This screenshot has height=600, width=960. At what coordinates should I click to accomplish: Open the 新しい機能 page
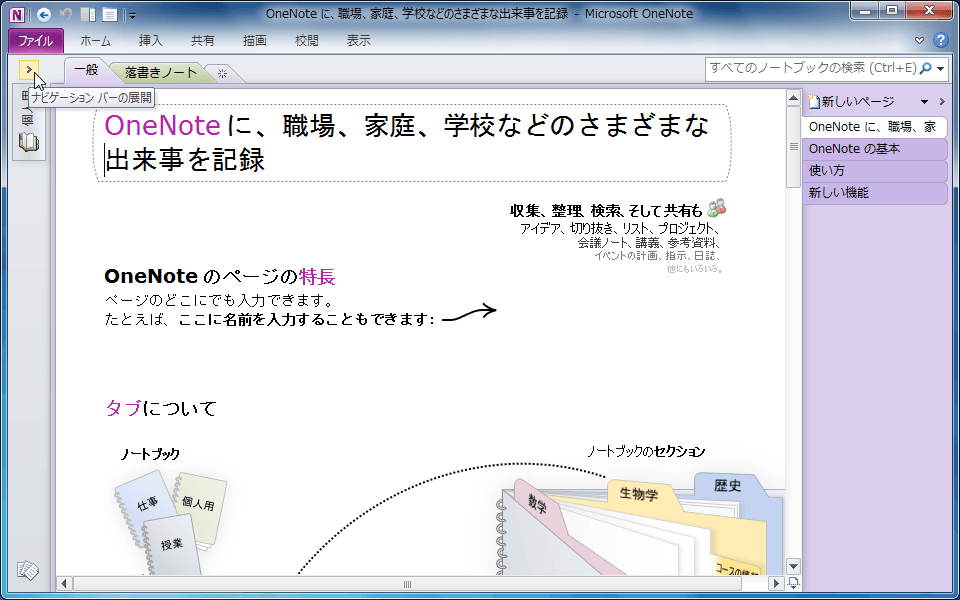pyautogui.click(x=875, y=193)
